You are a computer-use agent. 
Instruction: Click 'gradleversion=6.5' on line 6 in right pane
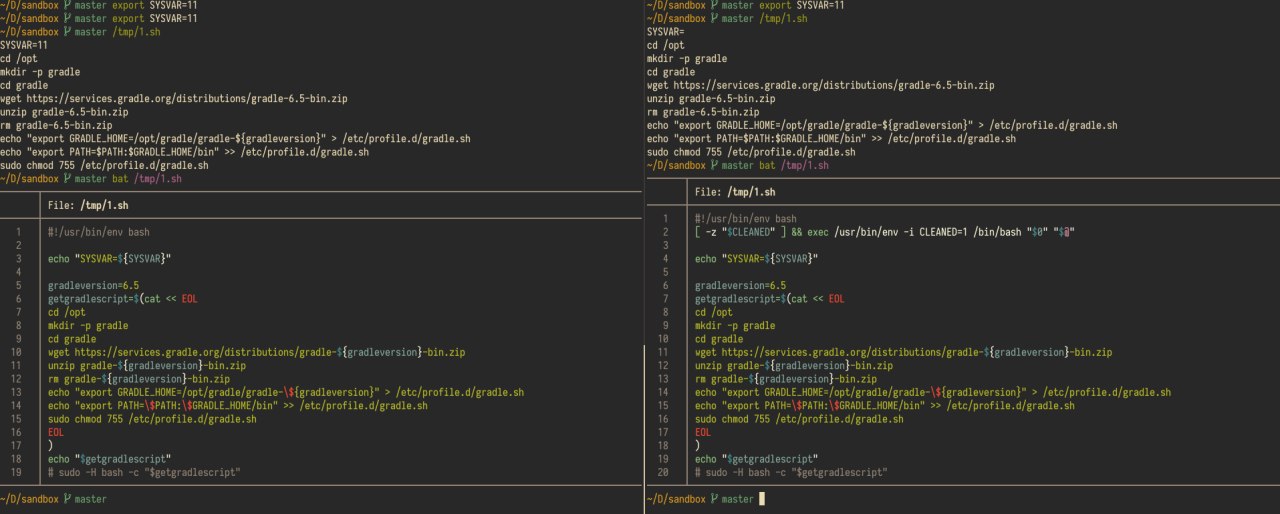coord(740,285)
